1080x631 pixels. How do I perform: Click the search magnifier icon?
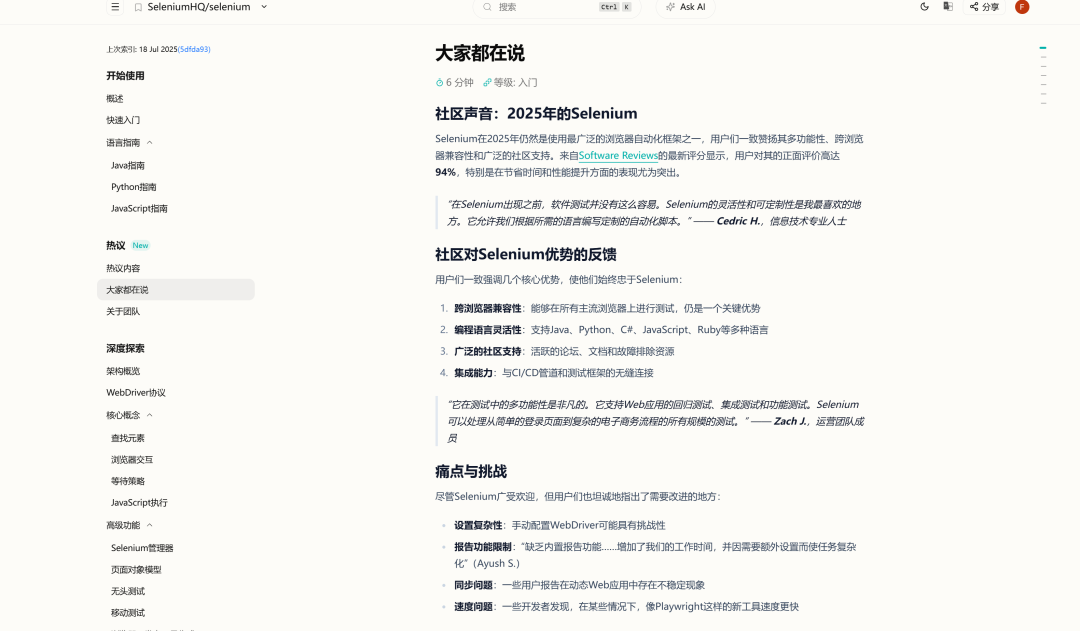click(488, 7)
